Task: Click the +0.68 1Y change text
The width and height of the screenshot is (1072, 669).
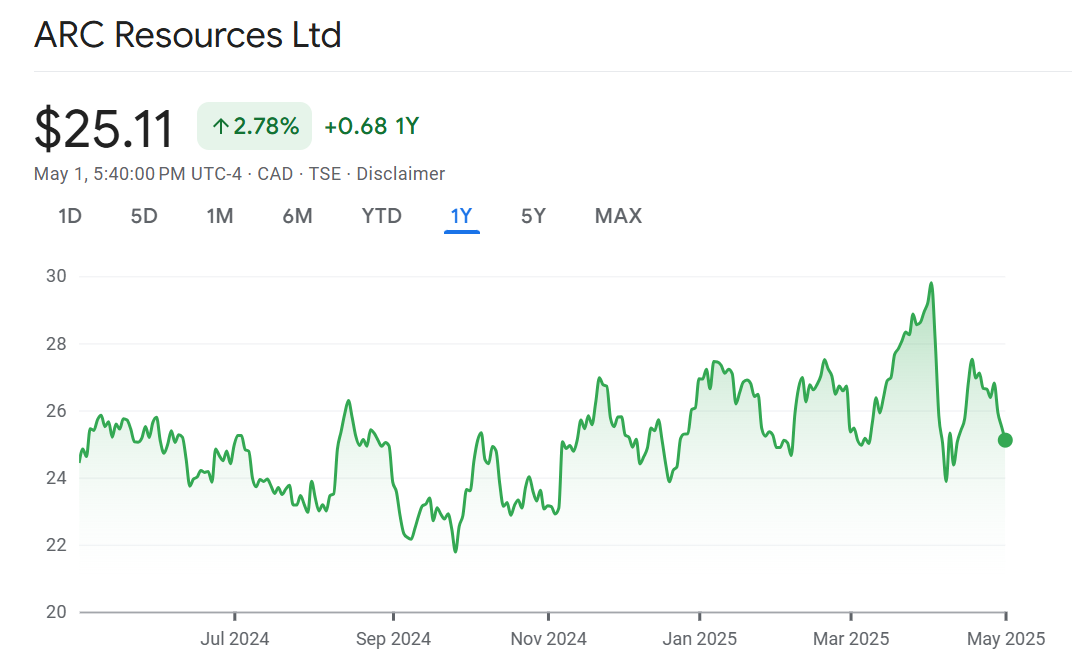Action: (x=371, y=126)
